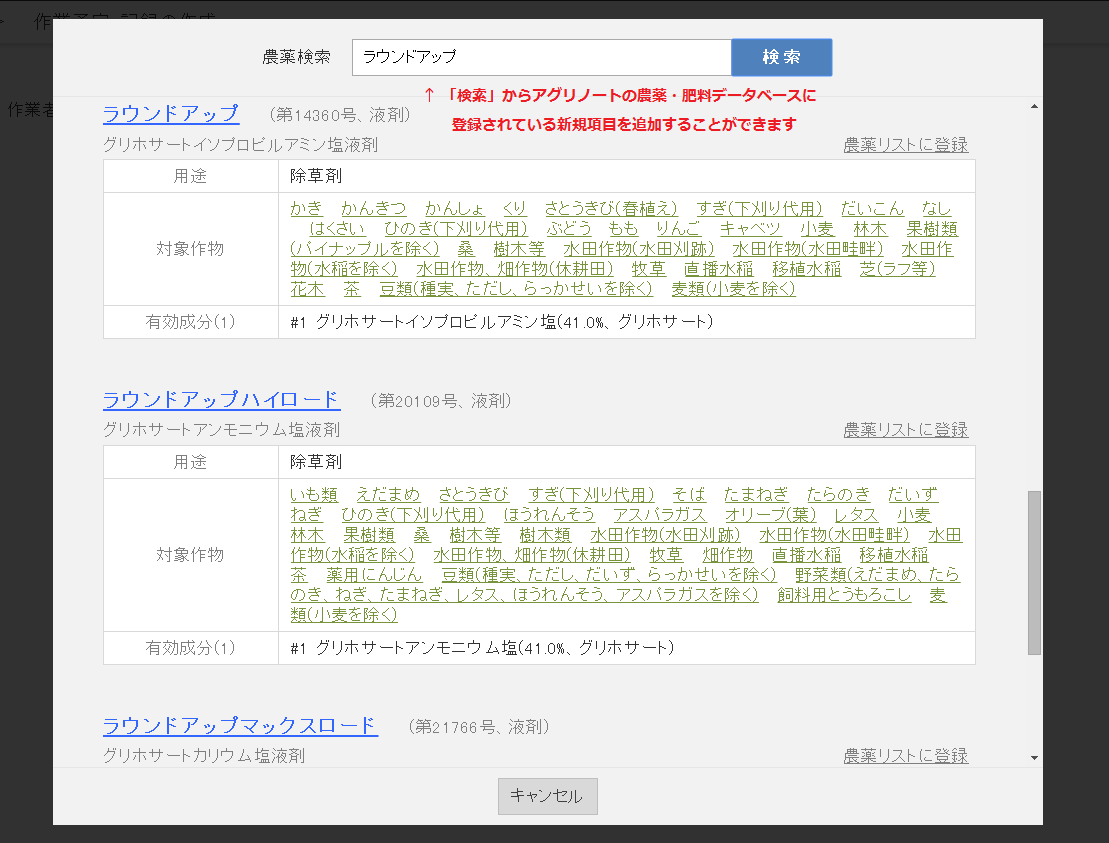The height and width of the screenshot is (843, 1109).
Task: Click 直播水稲 link in the ラウンドアップ (第14360号) table
Action: tap(719, 269)
